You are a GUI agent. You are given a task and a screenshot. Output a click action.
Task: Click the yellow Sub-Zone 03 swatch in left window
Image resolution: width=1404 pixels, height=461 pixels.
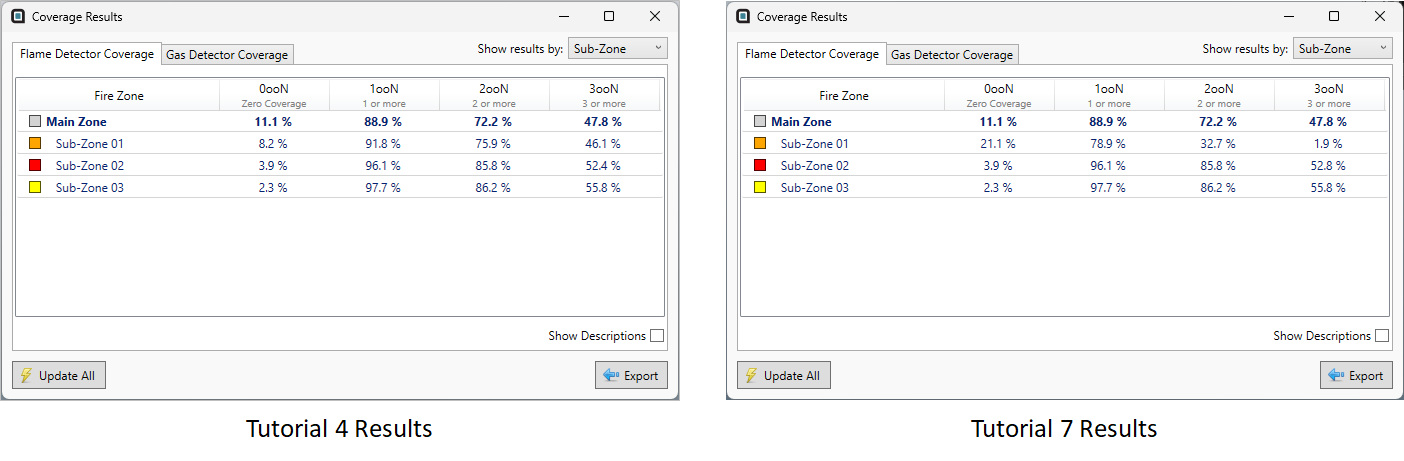coord(33,188)
